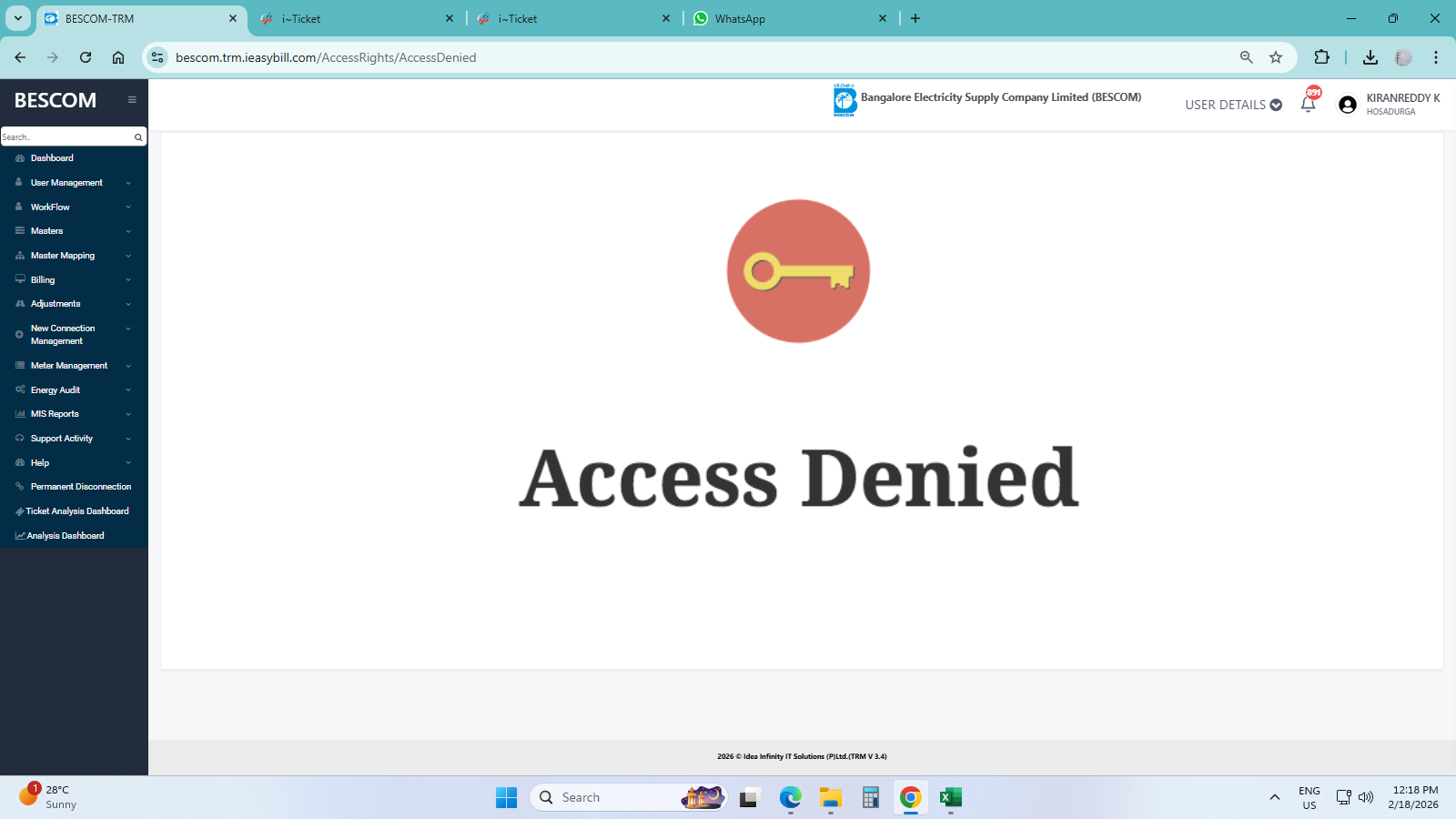Open the tab search dropdown arrow
The height and width of the screenshot is (819, 1456).
tap(18, 18)
